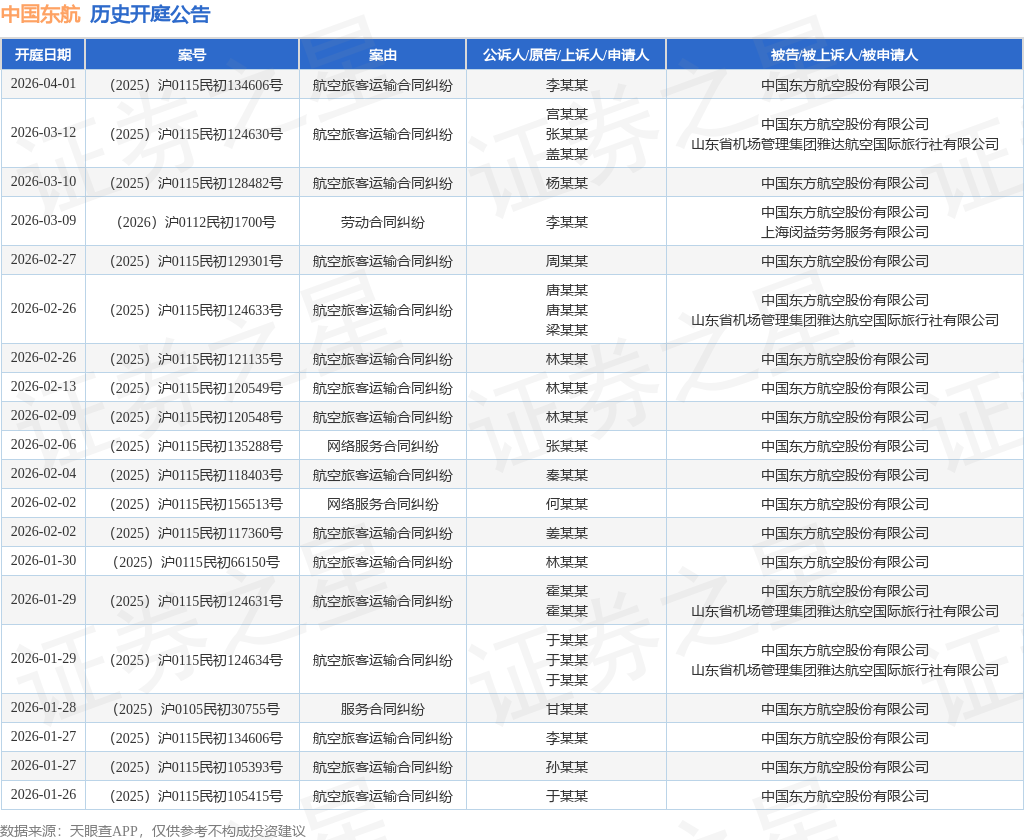Click the 服务合同纠纷 cause in 2026-01-28 row
The image size is (1024, 840).
click(x=382, y=709)
